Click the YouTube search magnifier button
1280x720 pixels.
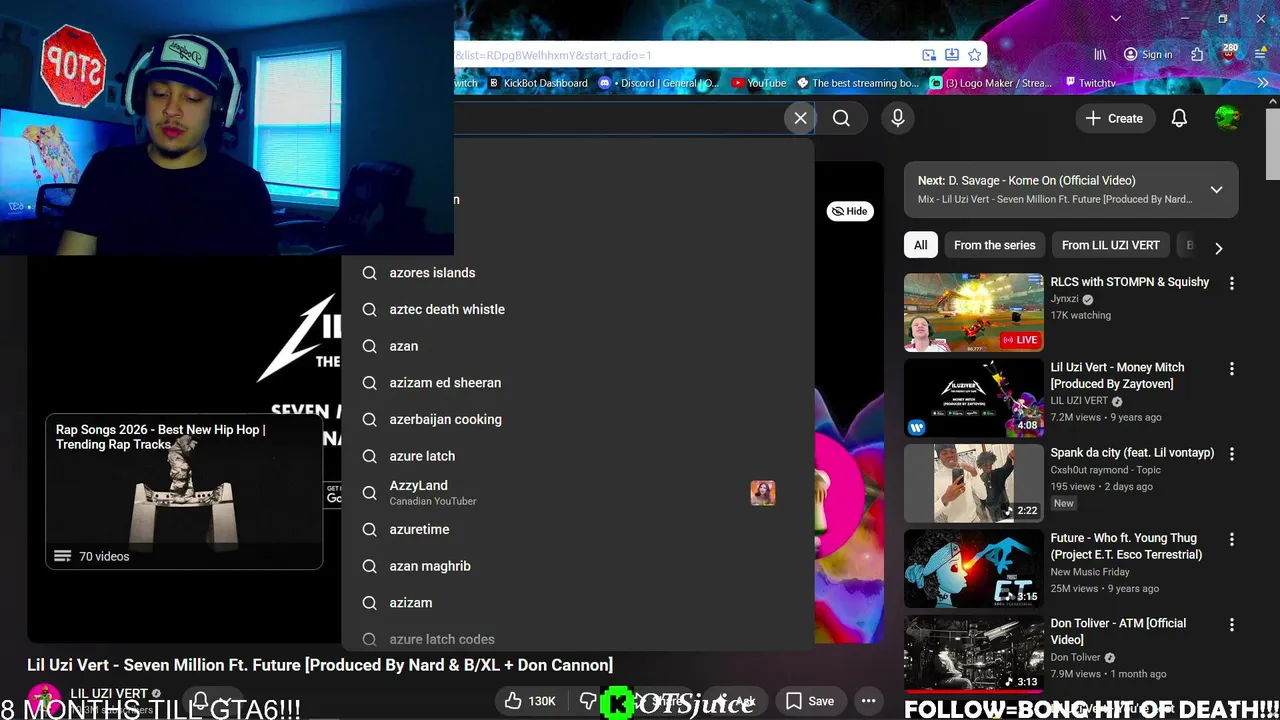(841, 118)
